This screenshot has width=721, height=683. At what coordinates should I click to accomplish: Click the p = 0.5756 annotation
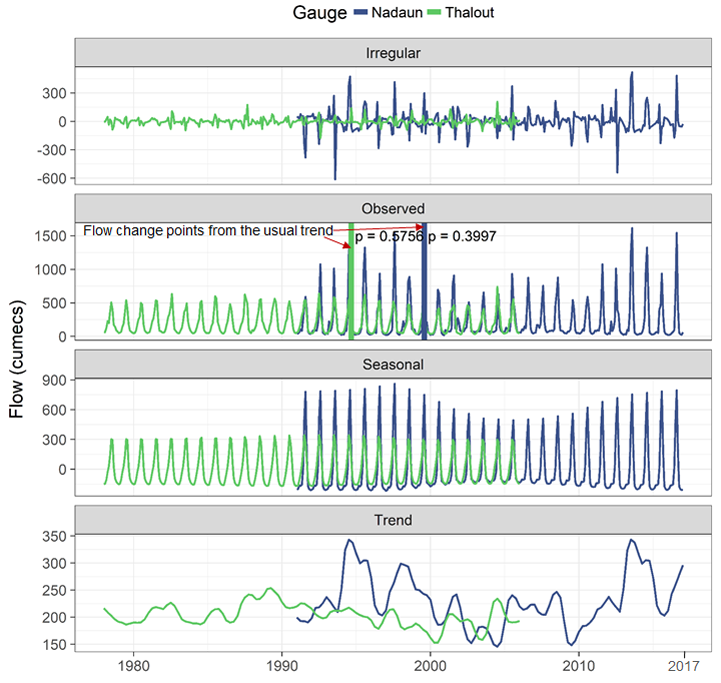[x=390, y=237]
